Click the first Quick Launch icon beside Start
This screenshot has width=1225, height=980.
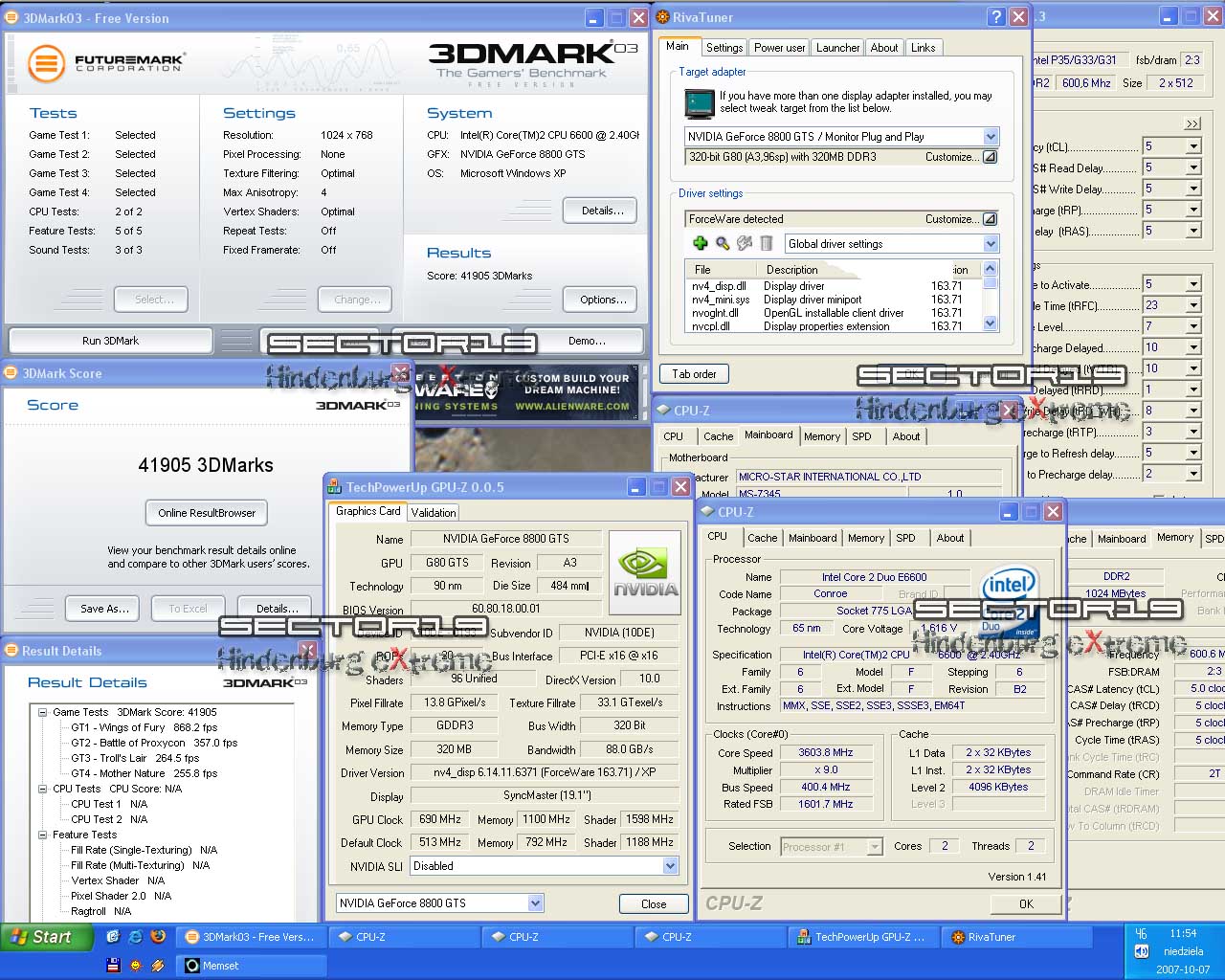click(113, 937)
